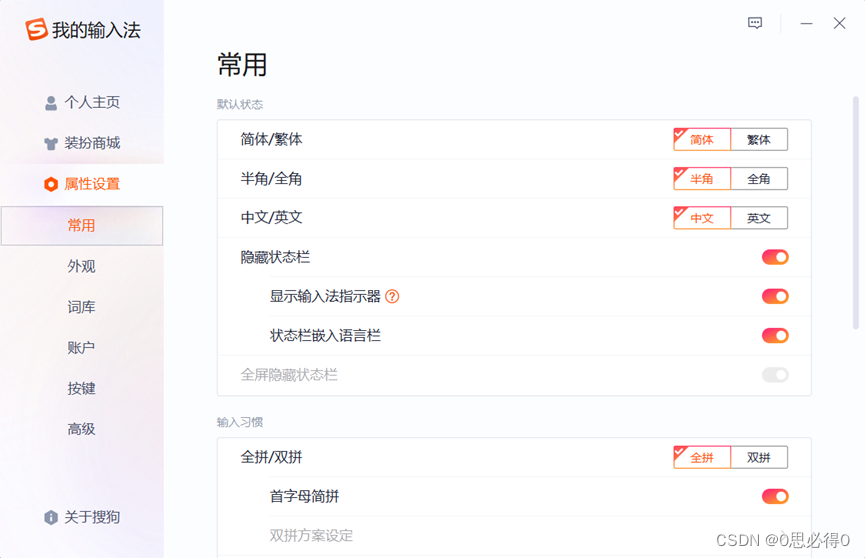Click the 简体/繁体 row label
Screen dimensions: 865x558
click(271, 140)
